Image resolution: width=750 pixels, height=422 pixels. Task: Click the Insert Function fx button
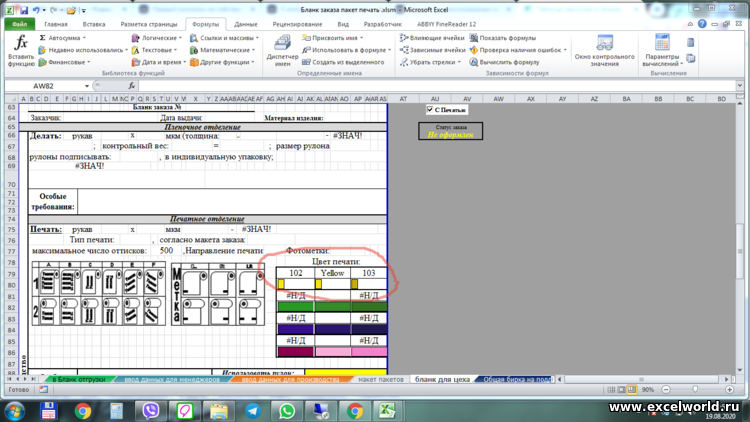click(21, 50)
